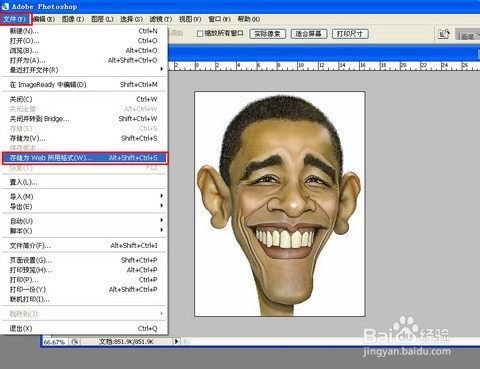Open the 帮助(H) menu
The height and width of the screenshot is (369, 480).
coord(249,19)
